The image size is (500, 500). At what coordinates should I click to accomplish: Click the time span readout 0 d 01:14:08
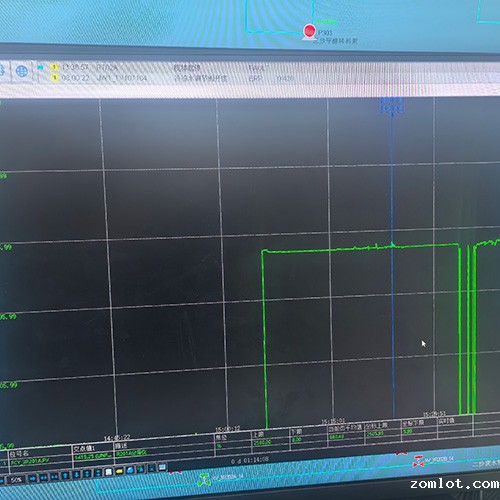(x=249, y=461)
